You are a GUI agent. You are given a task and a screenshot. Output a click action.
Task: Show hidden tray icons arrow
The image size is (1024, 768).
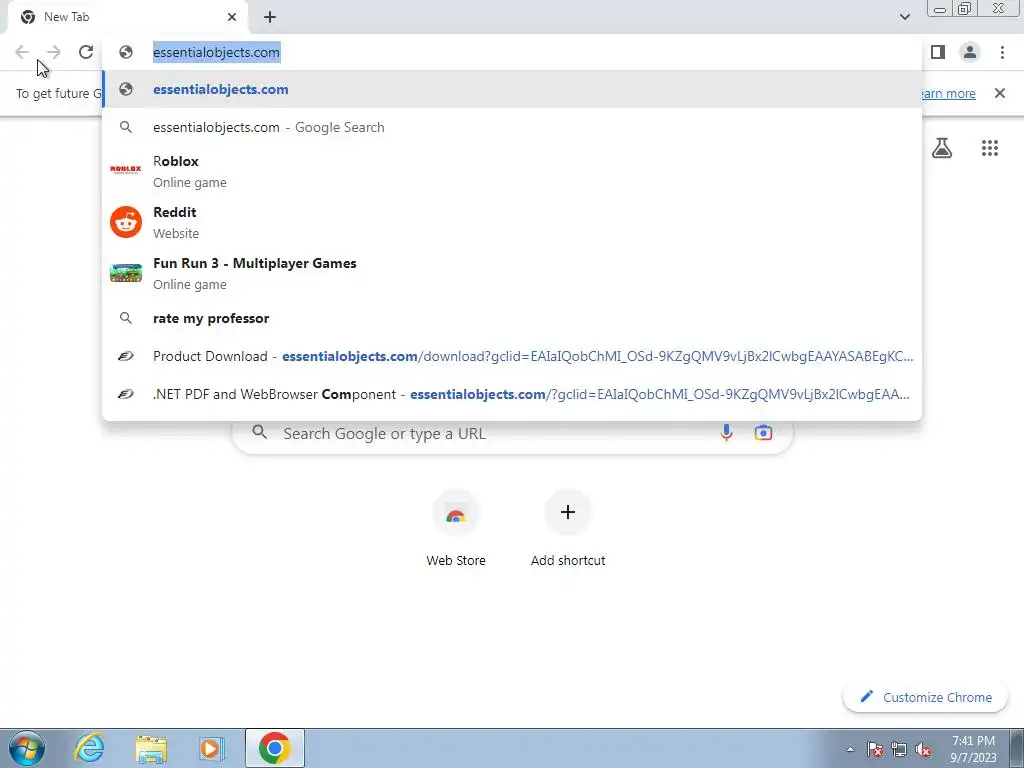click(x=850, y=749)
